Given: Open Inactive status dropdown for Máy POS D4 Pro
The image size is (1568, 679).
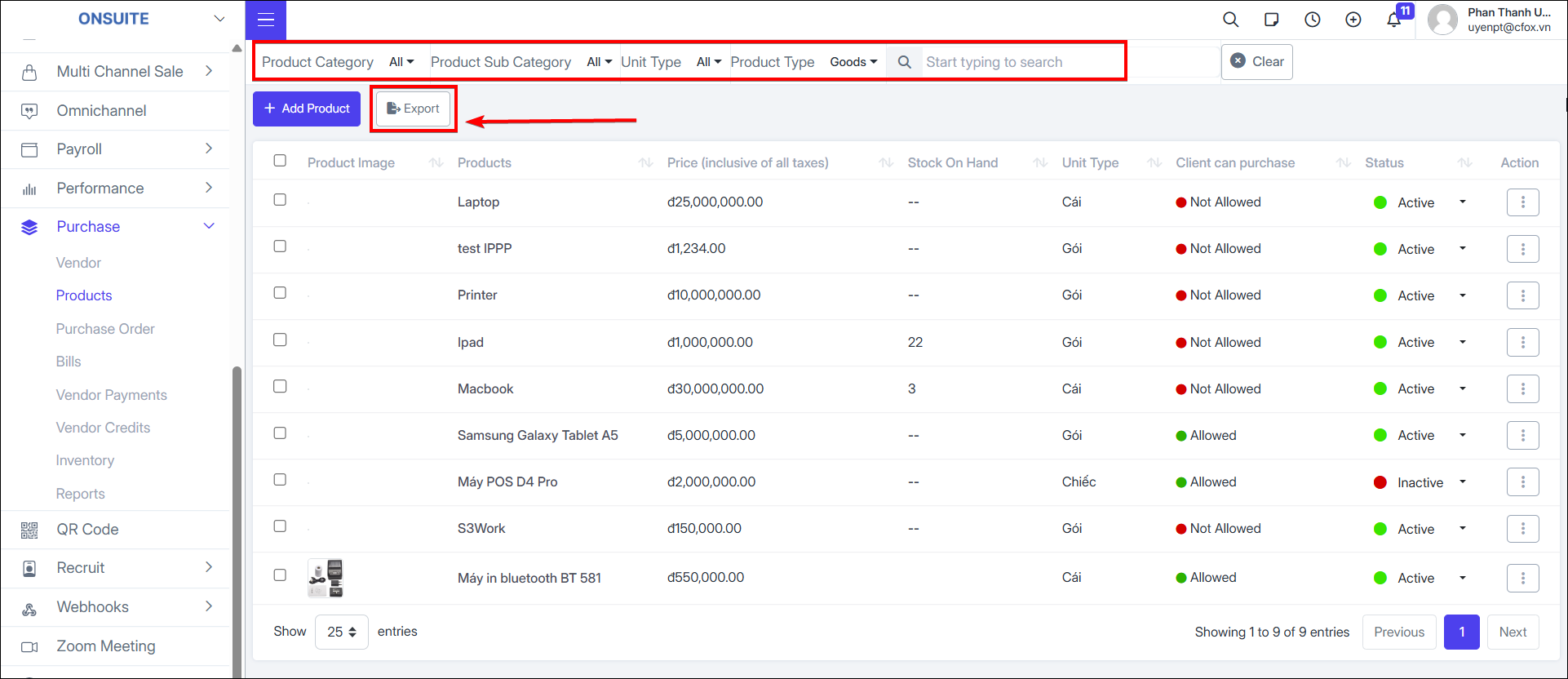Looking at the screenshot, I should [1463, 482].
